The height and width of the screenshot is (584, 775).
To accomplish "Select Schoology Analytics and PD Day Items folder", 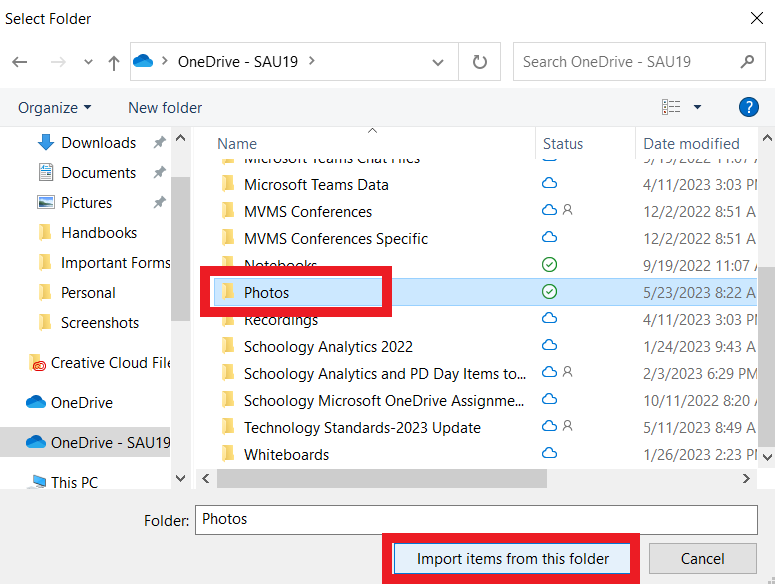I will (385, 374).
